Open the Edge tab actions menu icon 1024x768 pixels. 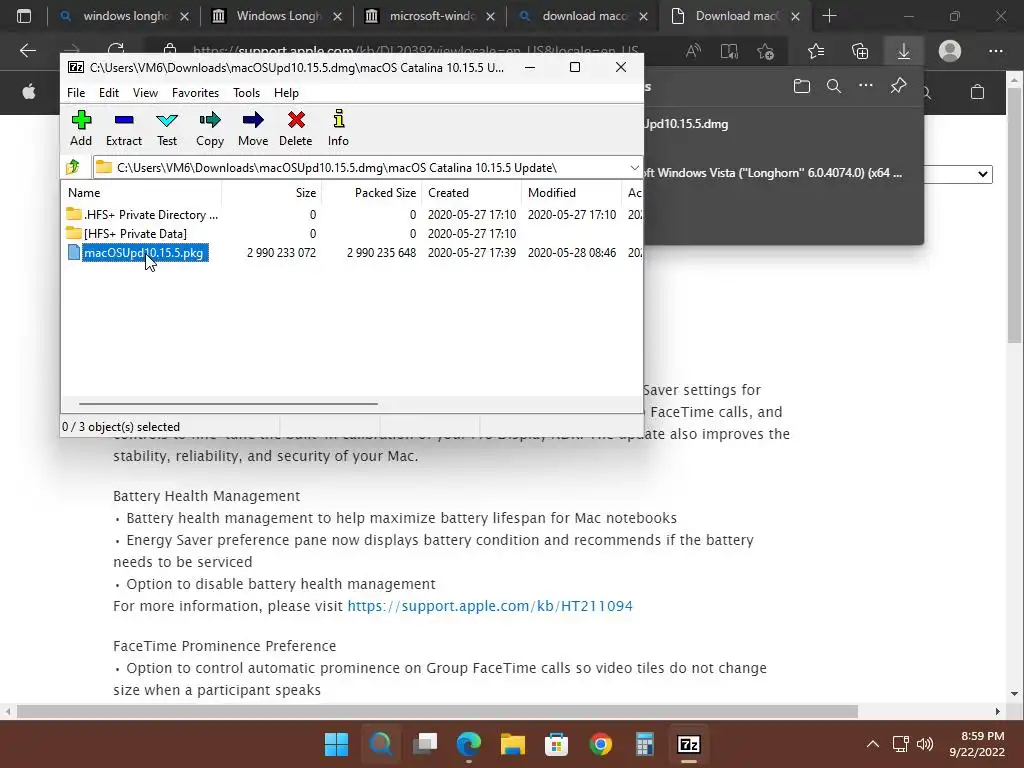[24, 16]
